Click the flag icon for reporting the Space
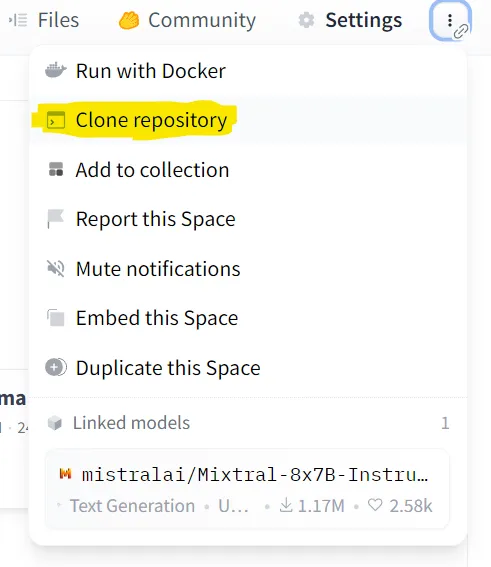The image size is (491, 567). coord(55,219)
